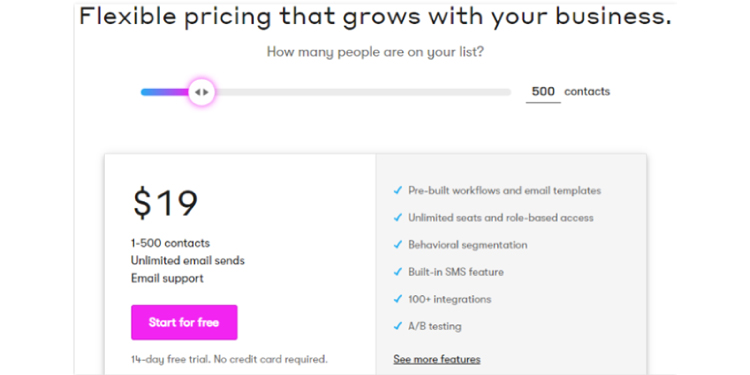Click the Email support line
750x375 pixels.
[167, 278]
